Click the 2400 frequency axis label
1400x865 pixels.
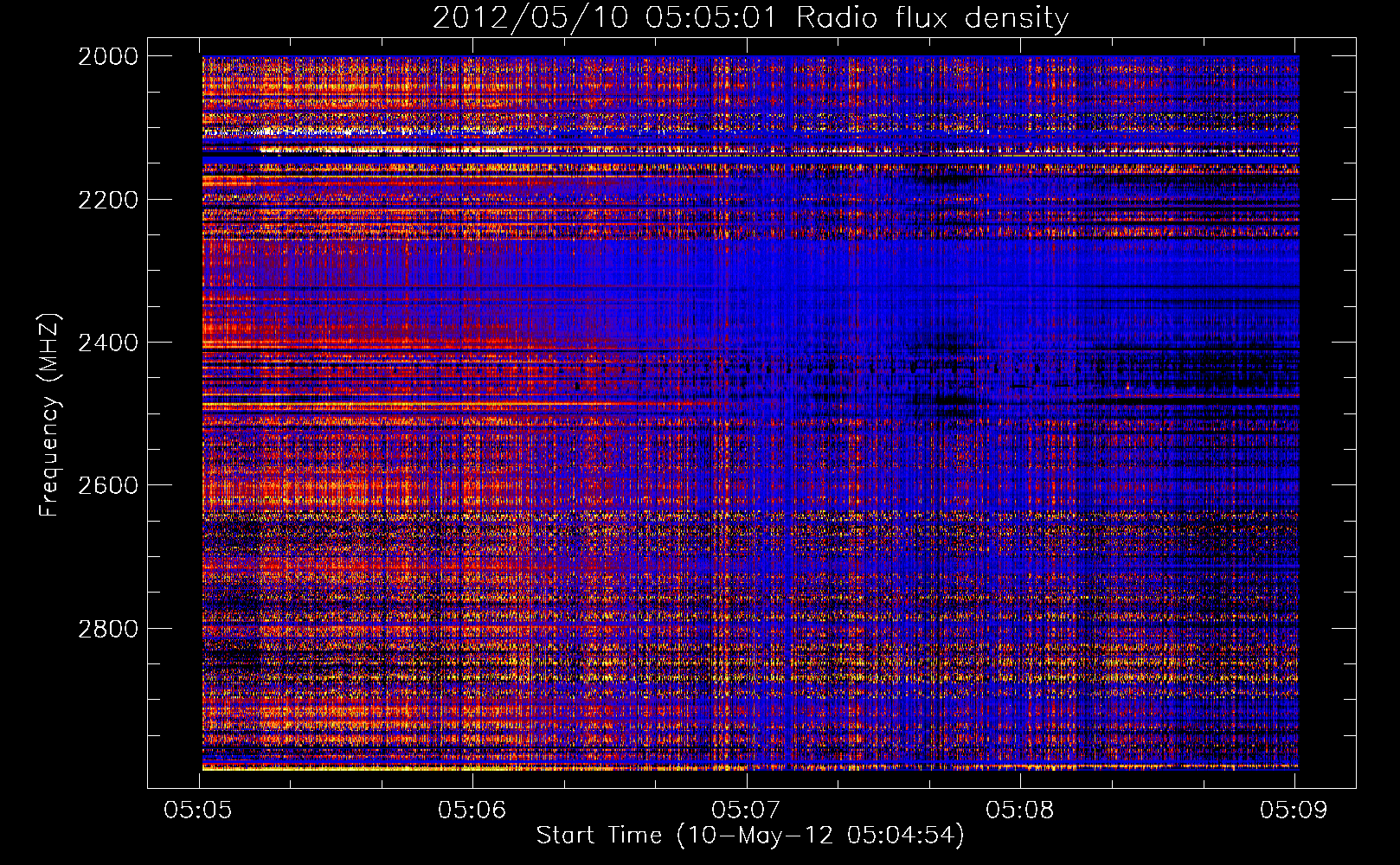108,343
